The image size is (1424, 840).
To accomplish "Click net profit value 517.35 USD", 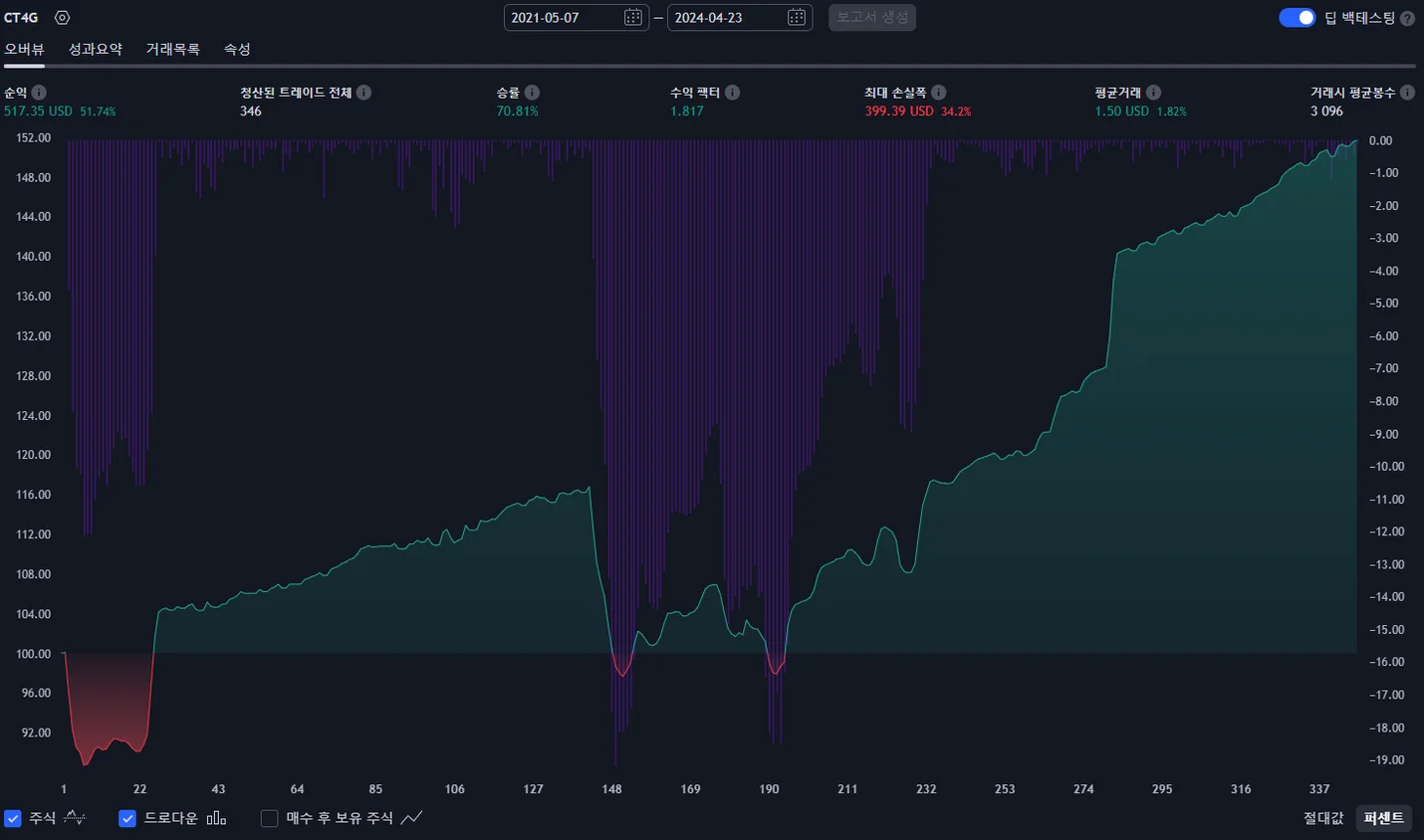I will pos(38,111).
